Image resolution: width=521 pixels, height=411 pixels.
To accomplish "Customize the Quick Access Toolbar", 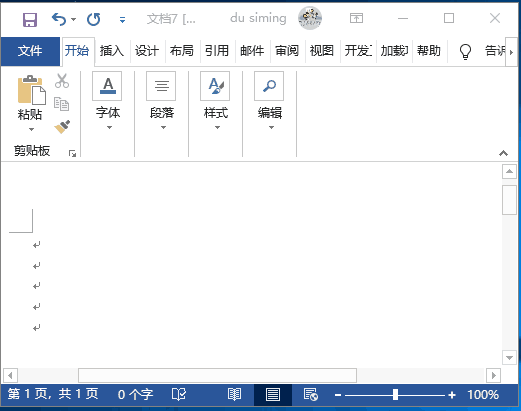I will click(122, 20).
